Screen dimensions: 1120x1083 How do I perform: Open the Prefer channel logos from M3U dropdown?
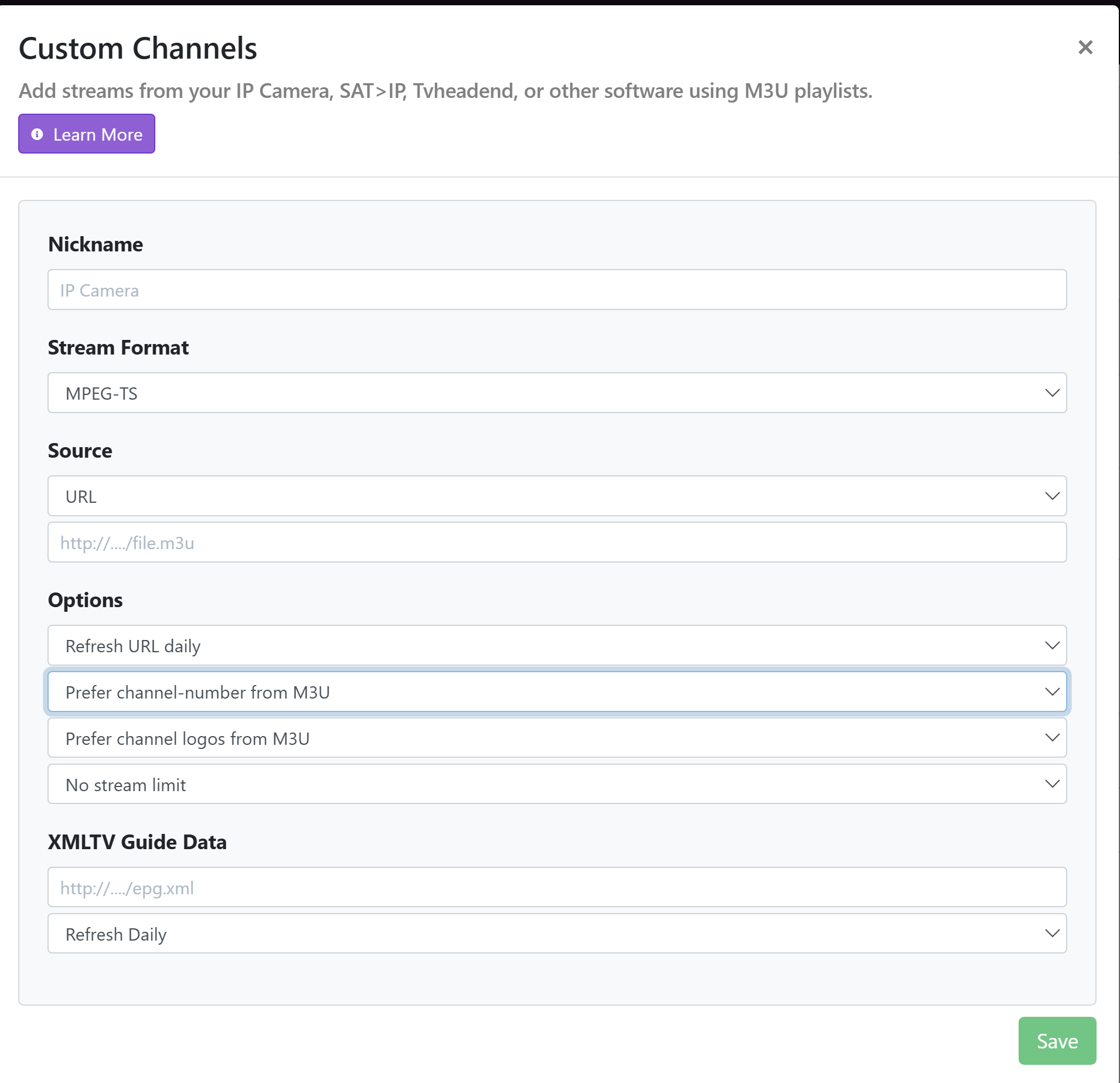tap(557, 738)
